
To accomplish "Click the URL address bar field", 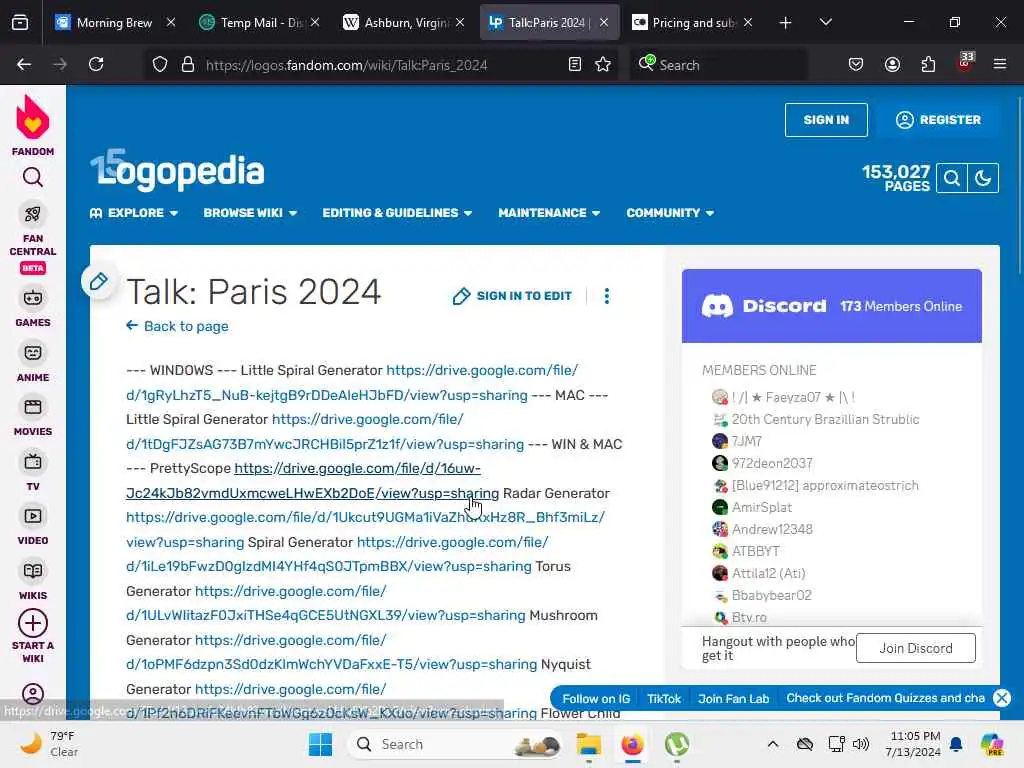I will coord(382,65).
